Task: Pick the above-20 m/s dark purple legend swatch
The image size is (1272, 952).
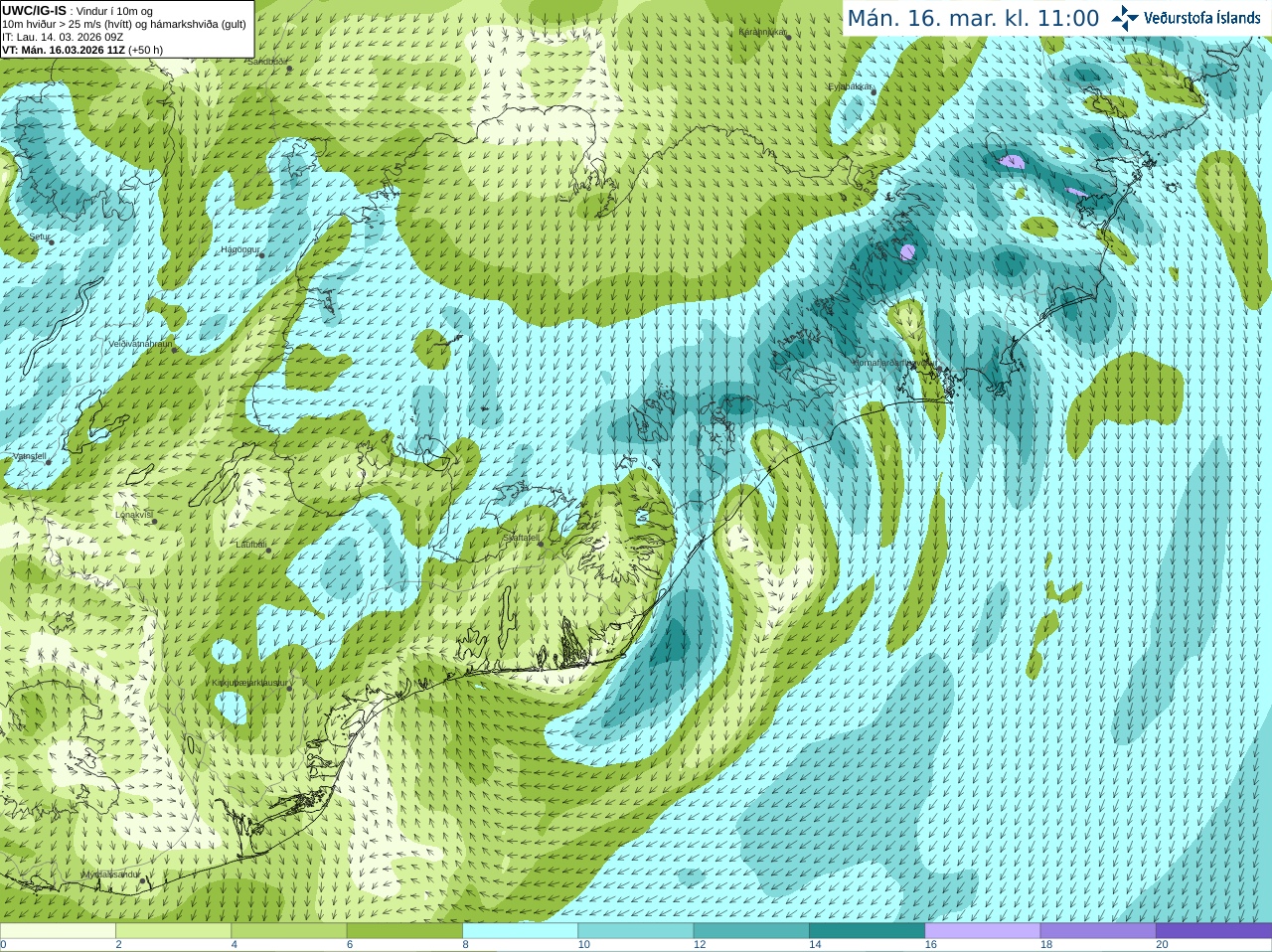Action: coord(1213,931)
